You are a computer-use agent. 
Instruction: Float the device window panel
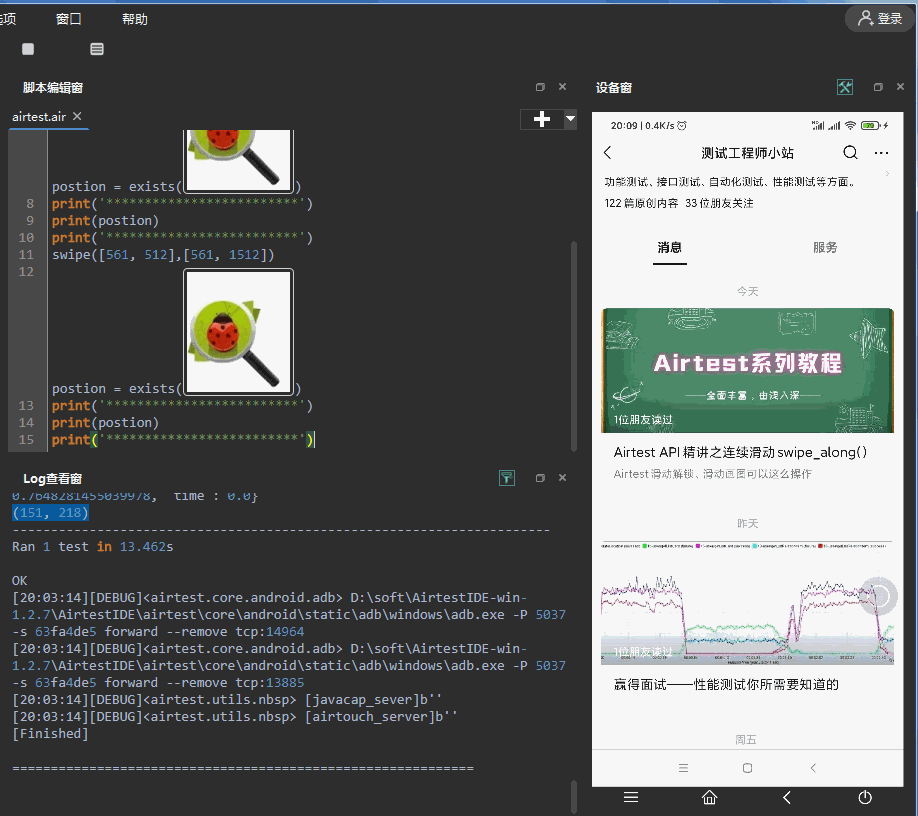(878, 87)
